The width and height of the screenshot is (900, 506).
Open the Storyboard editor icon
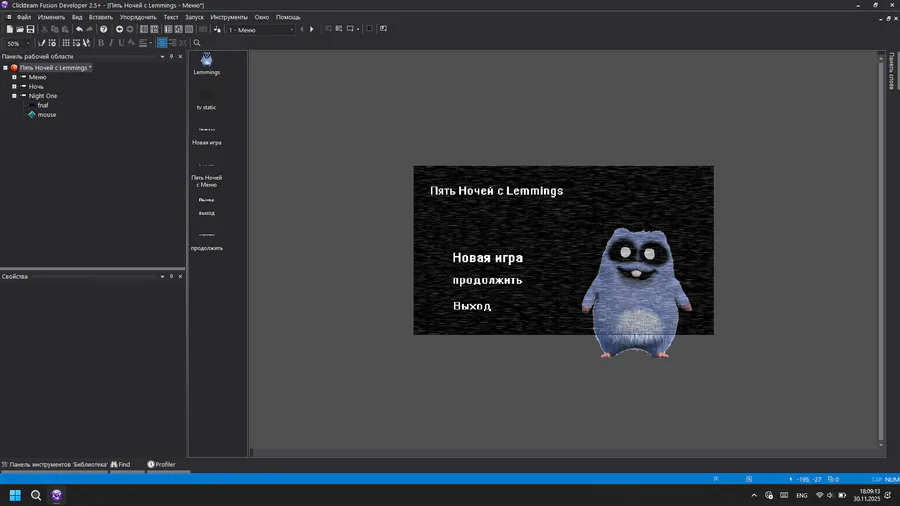point(144,29)
